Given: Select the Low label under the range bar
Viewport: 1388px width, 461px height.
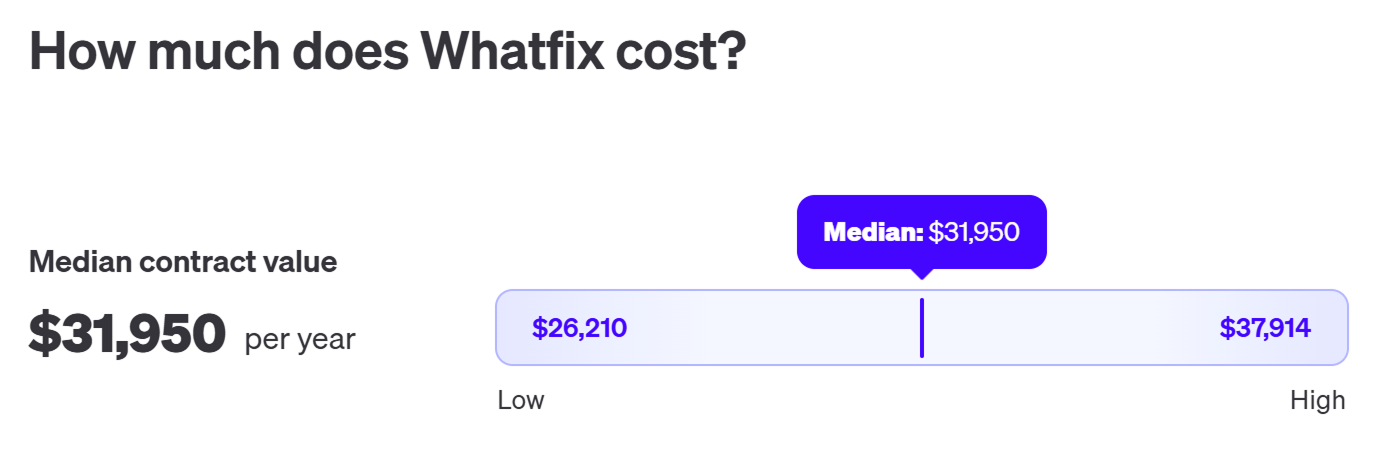Looking at the screenshot, I should coord(521,401).
